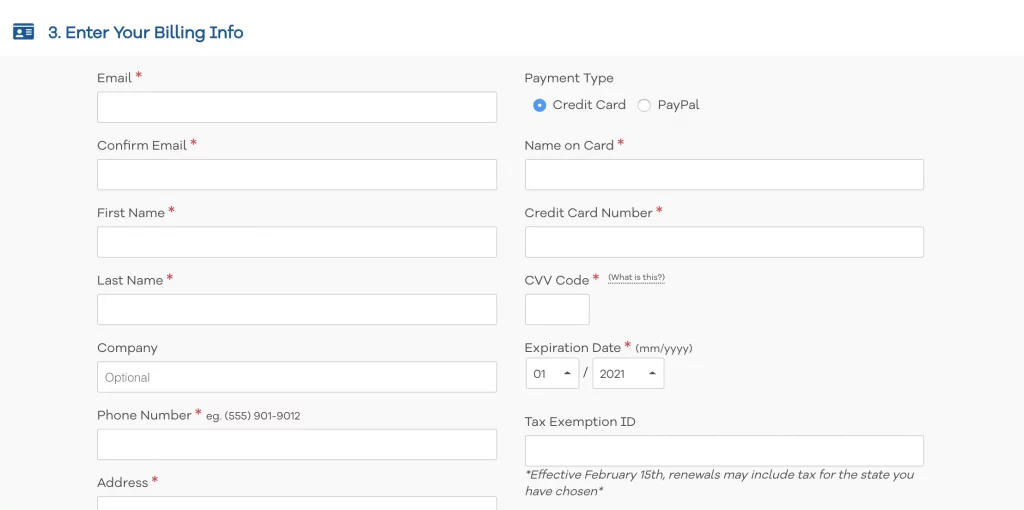This screenshot has height=510, width=1024.
Task: Click the "eg. (555) 901-9012" phone hint
Action: coord(253,416)
